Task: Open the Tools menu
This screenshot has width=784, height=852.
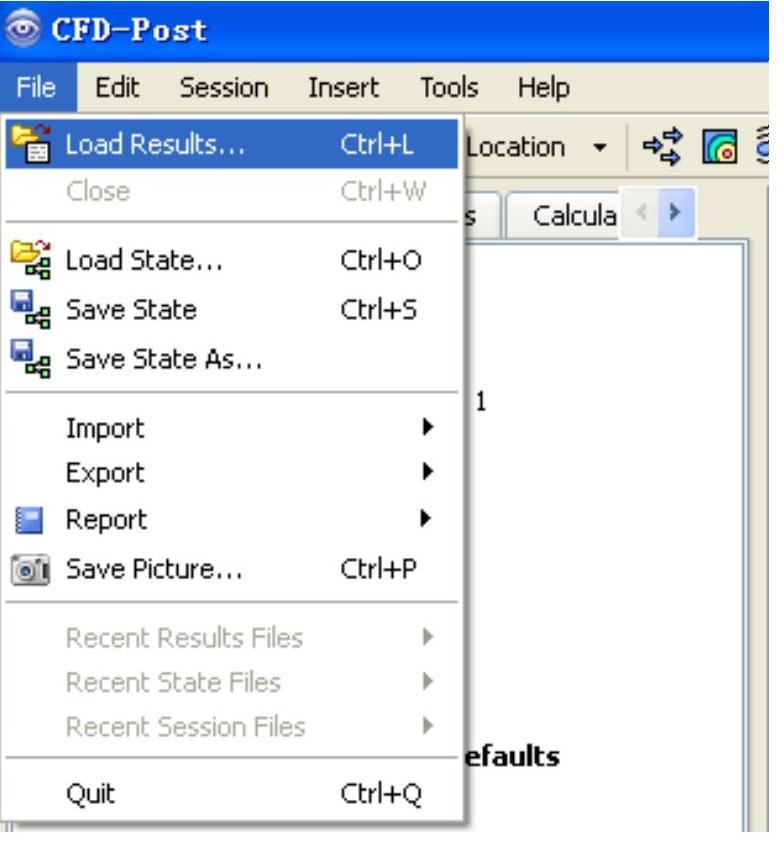Action: tap(450, 88)
